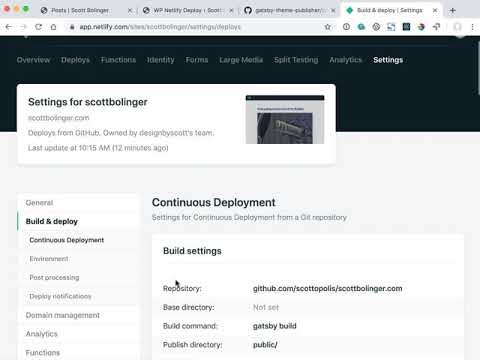Screen dimensions: 480x360
Task: Open the Split Testing nav item
Action: tap(296, 60)
